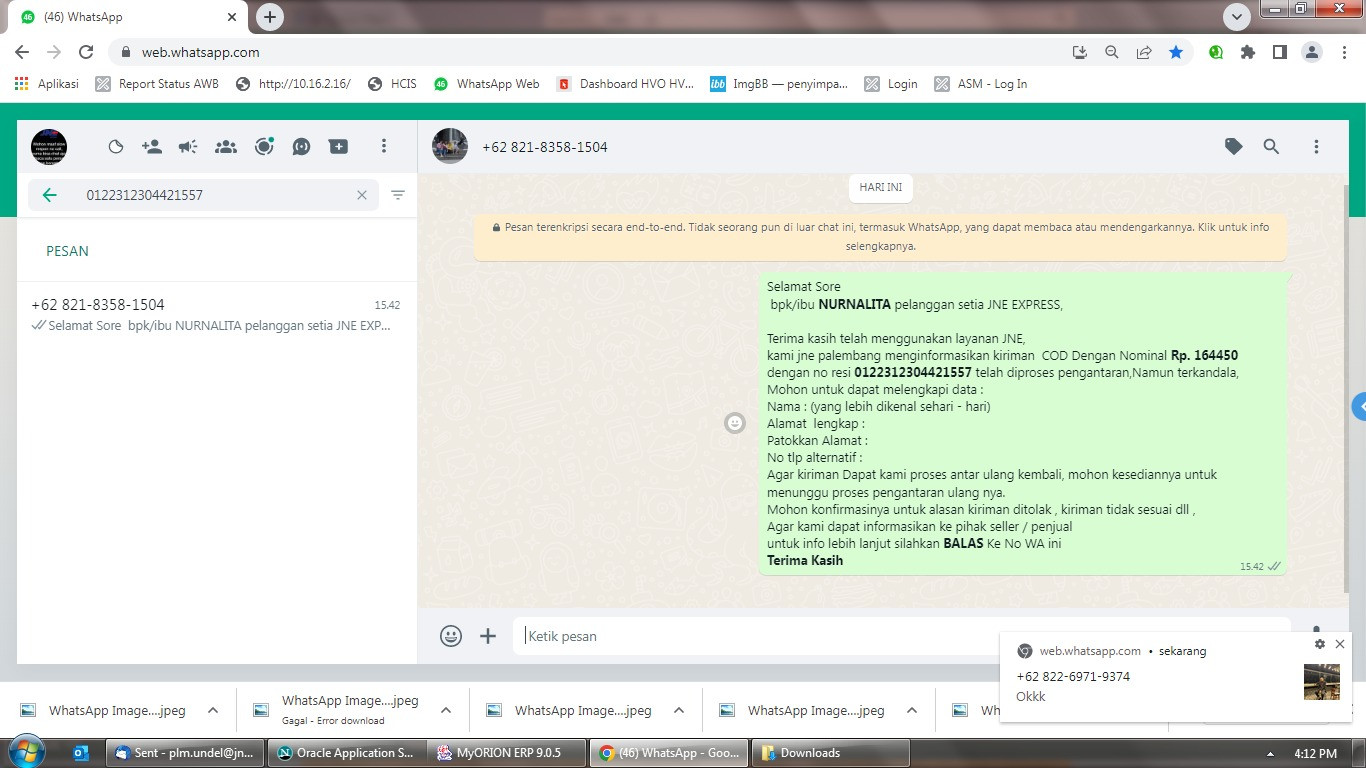Open the green WhatsApp extension icon
Screen dimensions: 1366x768
(1216, 52)
